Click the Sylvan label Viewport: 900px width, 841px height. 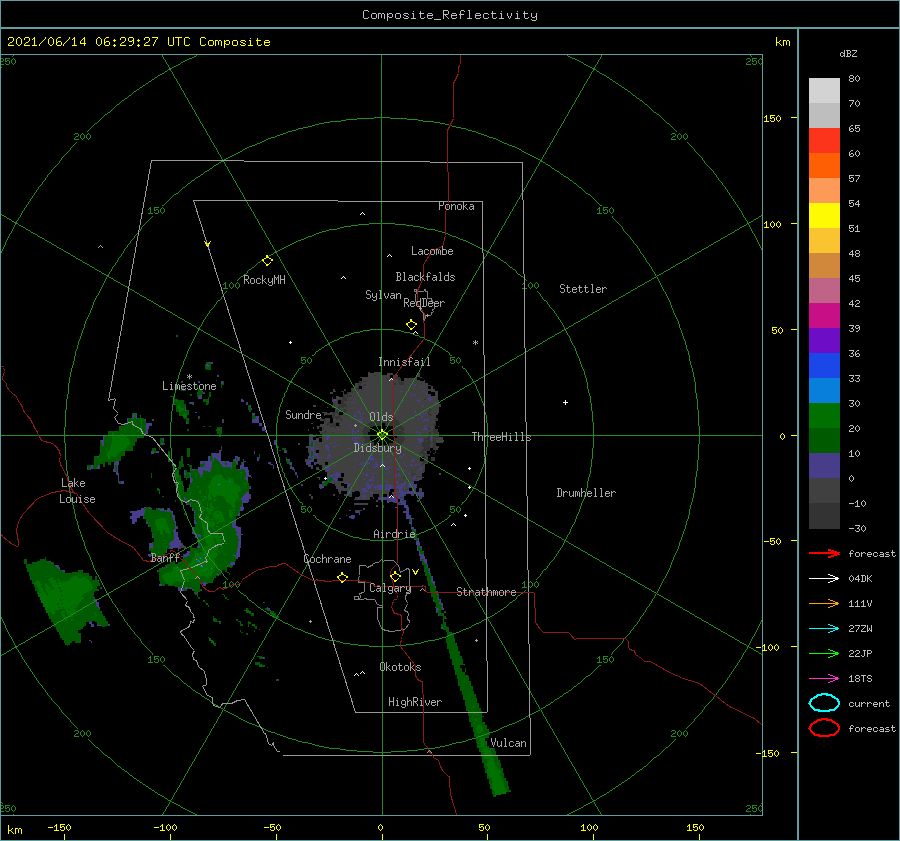383,295
